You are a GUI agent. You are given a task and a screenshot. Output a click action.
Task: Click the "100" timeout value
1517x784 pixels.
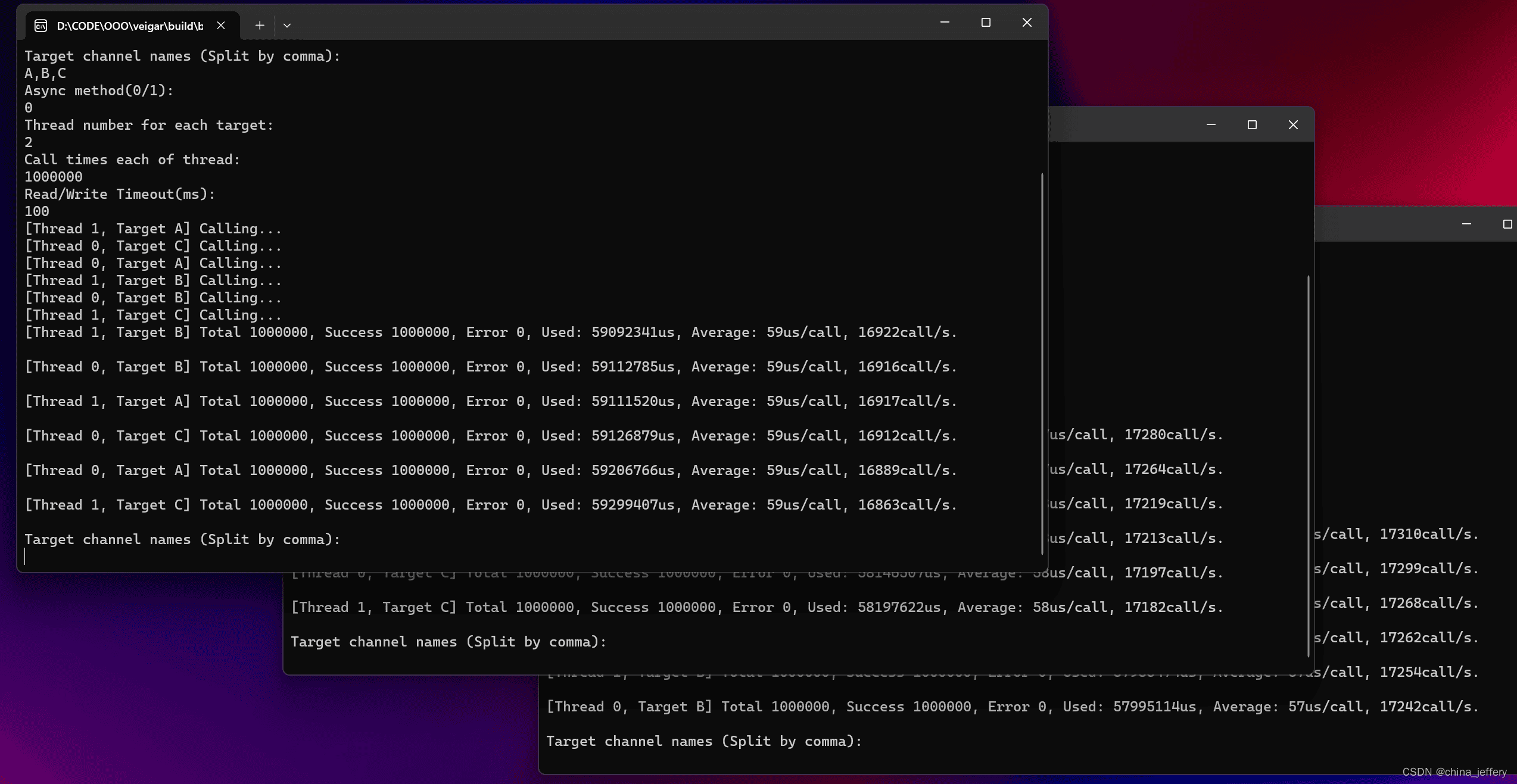click(37, 211)
